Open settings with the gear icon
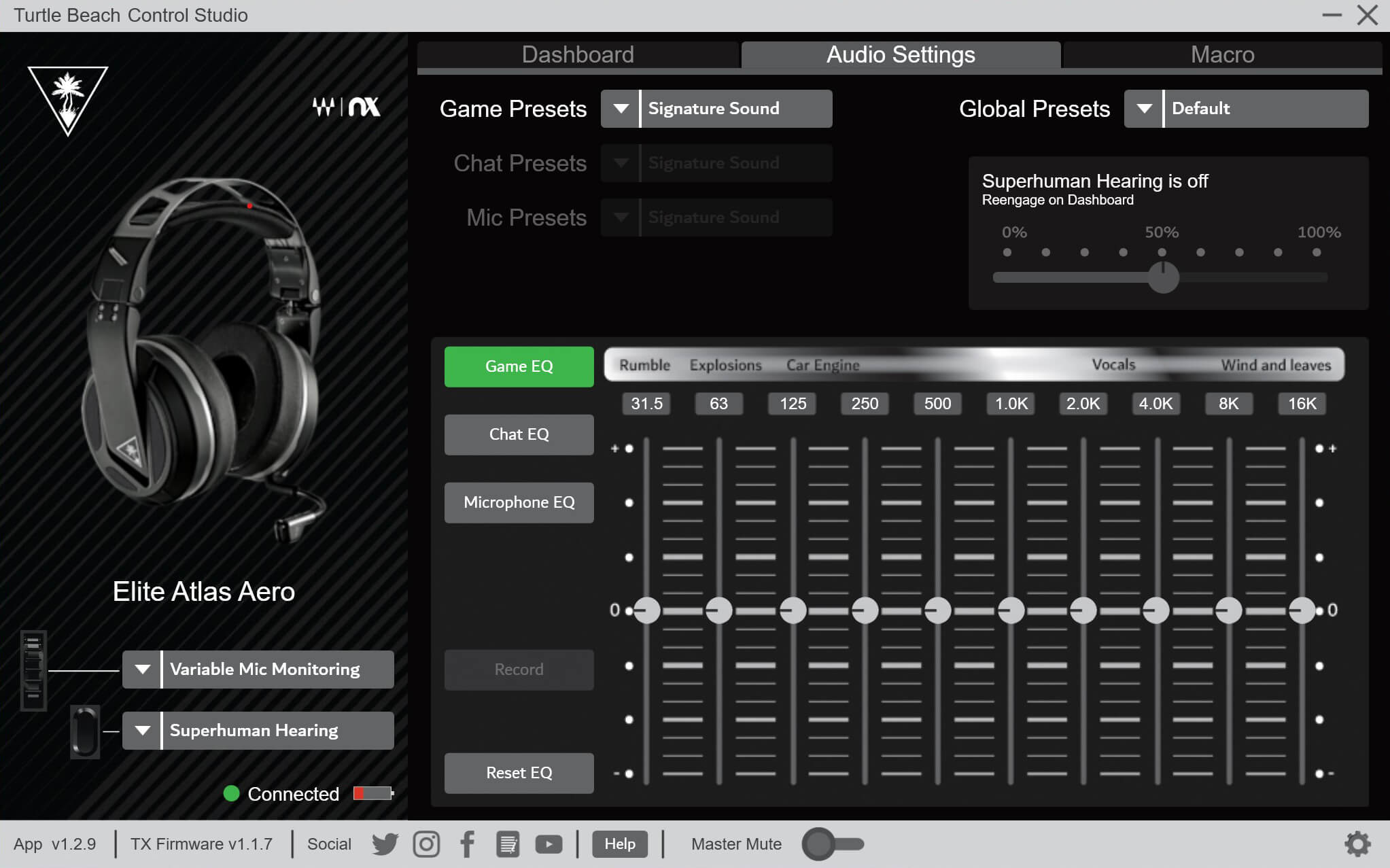The image size is (1390, 868). pyautogui.click(x=1357, y=844)
